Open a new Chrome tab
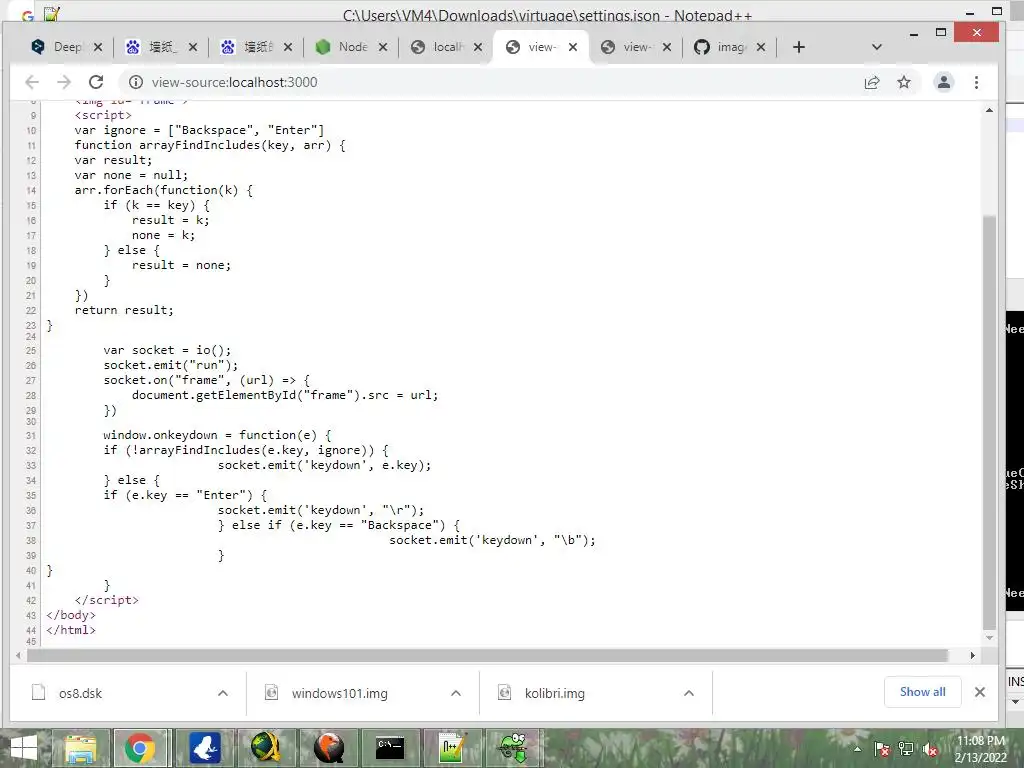The width and height of the screenshot is (1024, 768). (x=799, y=47)
